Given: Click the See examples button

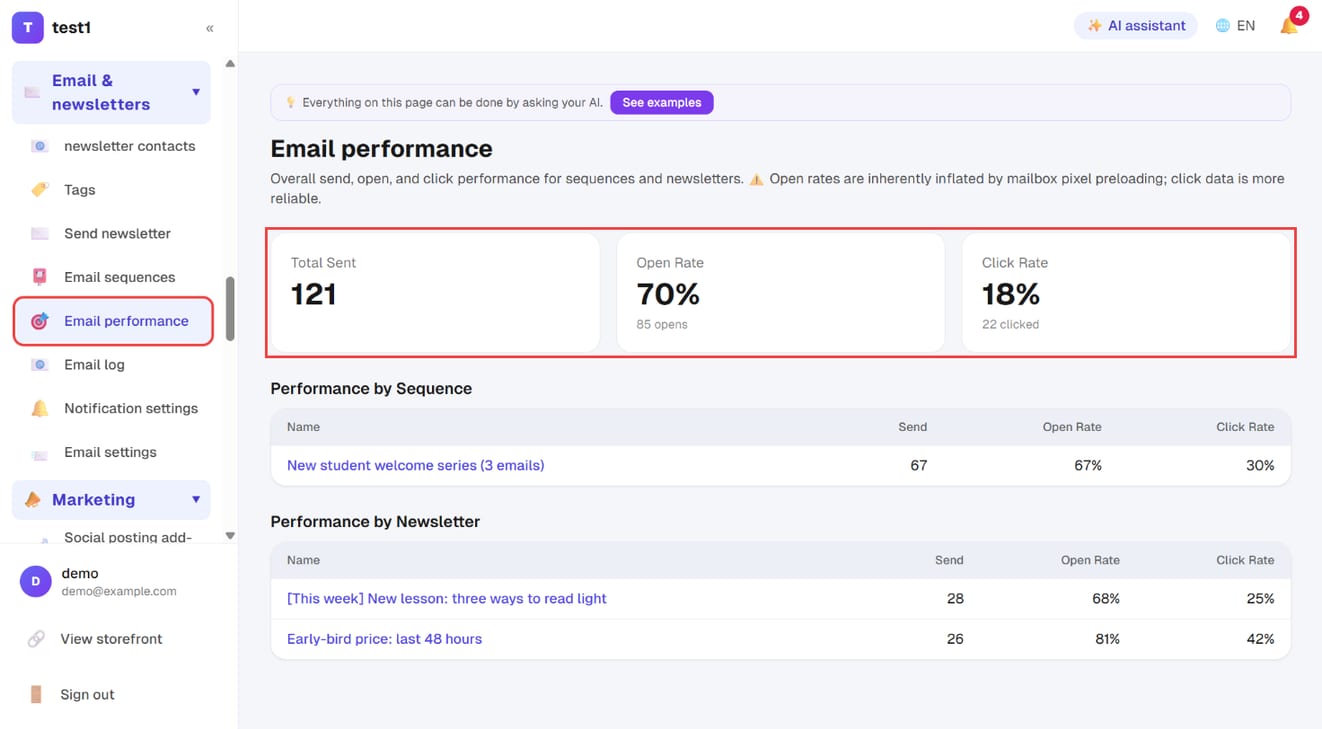Looking at the screenshot, I should coord(662,102).
